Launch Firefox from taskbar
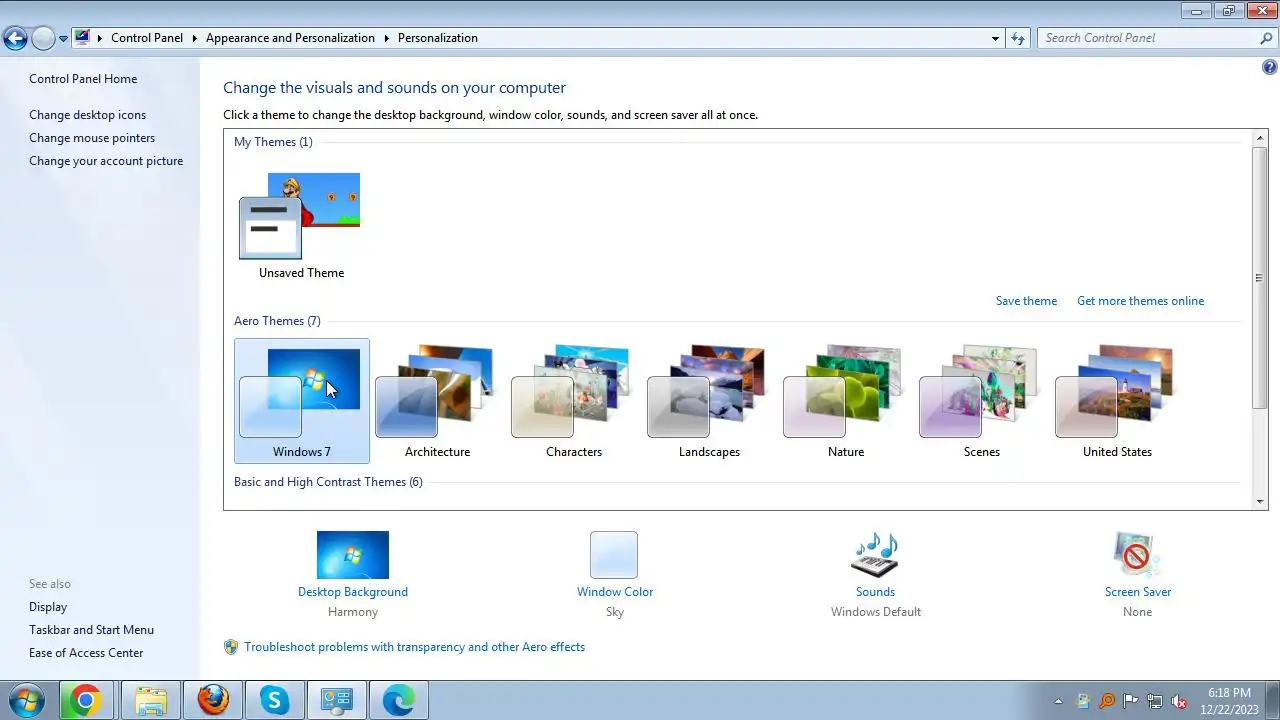This screenshot has height=720, width=1280. tap(213, 700)
